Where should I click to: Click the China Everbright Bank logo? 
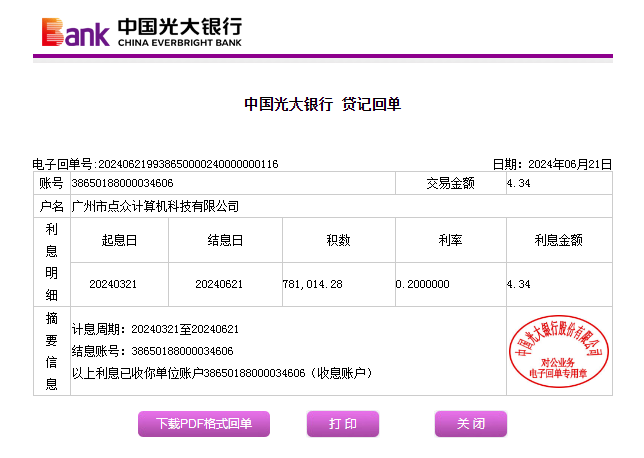click(x=142, y=32)
